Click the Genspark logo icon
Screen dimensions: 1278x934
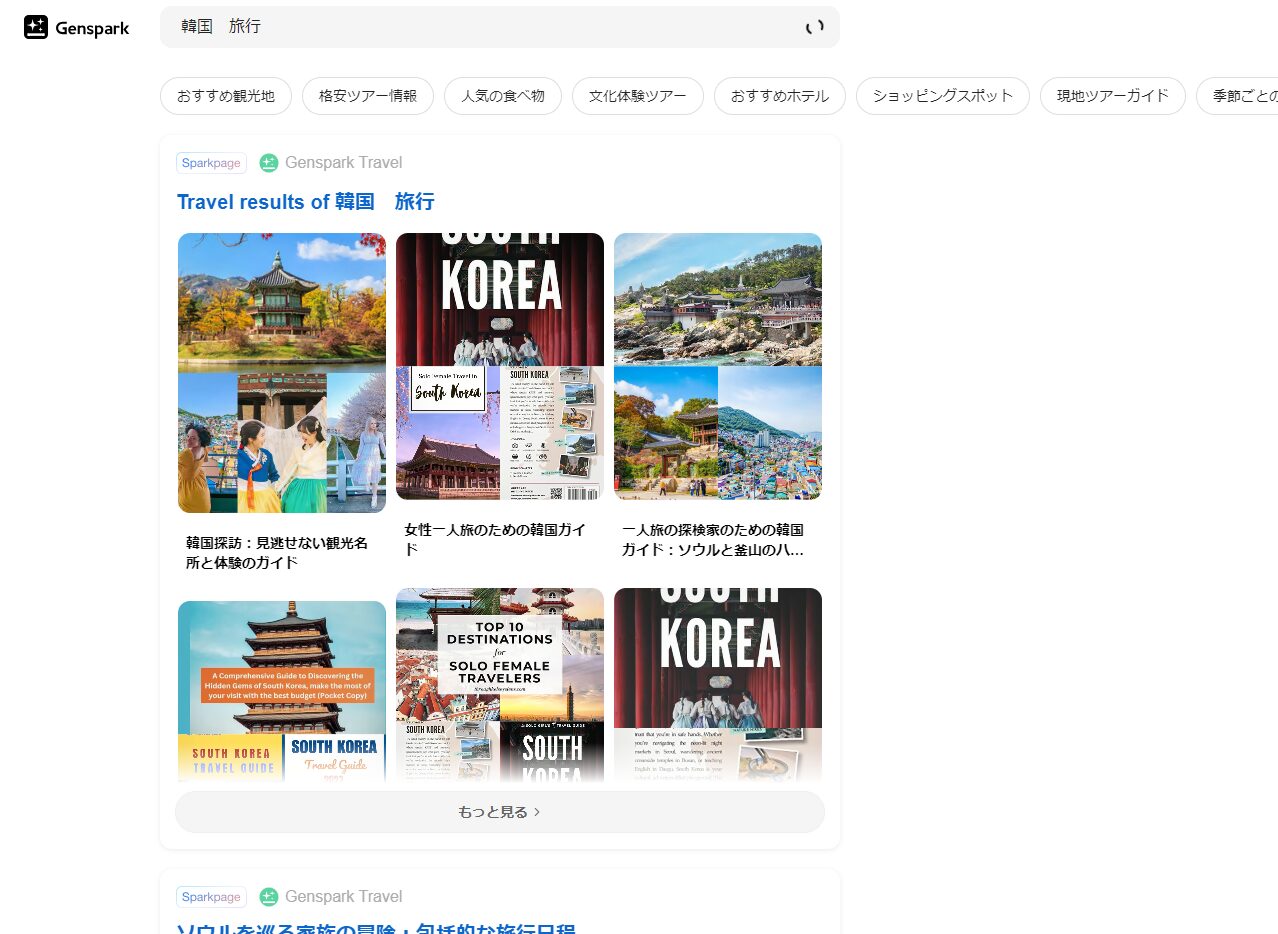point(36,28)
